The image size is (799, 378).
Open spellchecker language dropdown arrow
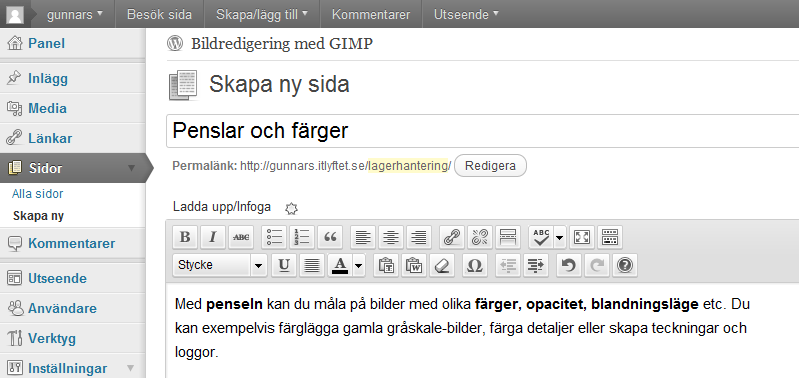pyautogui.click(x=560, y=237)
